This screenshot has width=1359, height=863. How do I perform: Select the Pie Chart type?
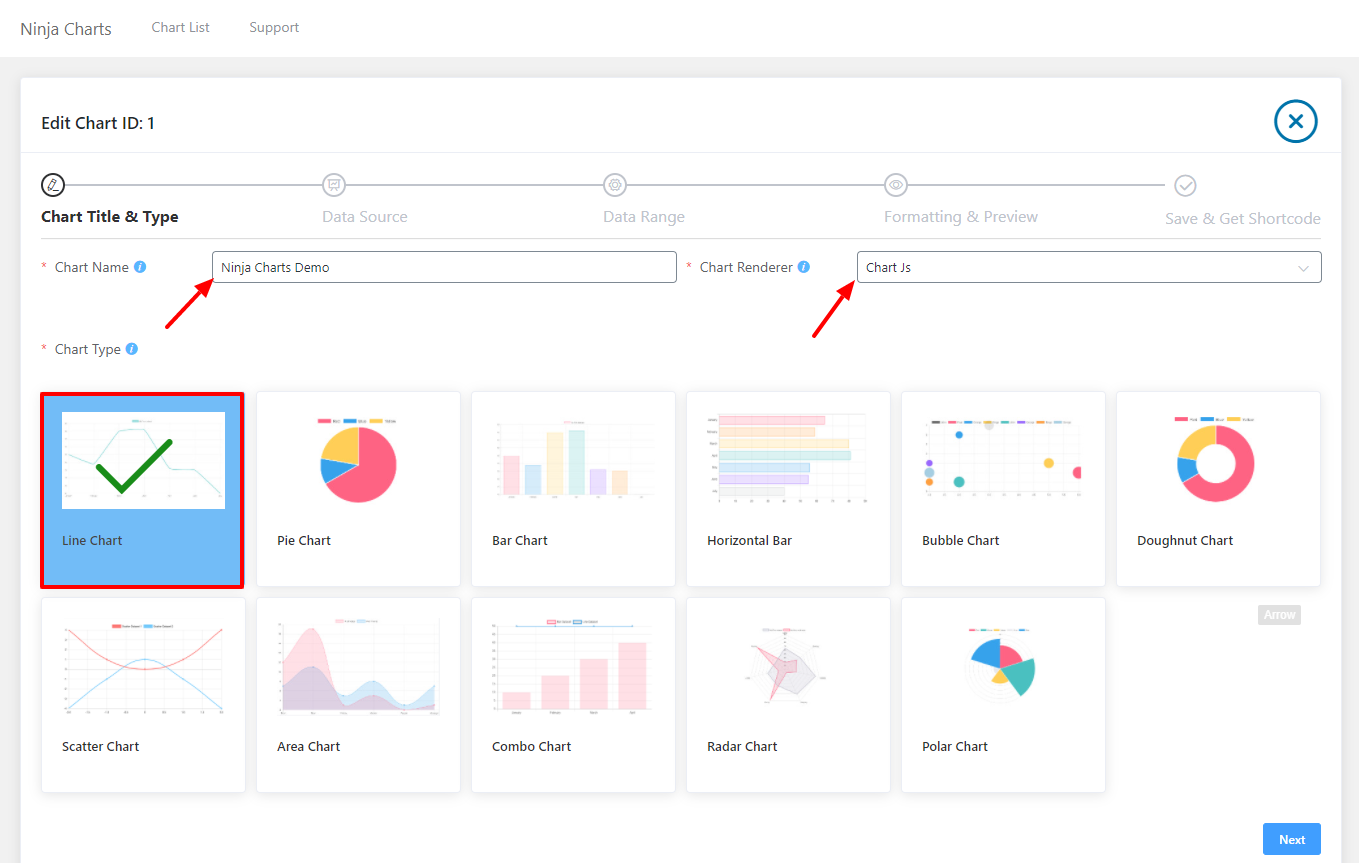(358, 489)
